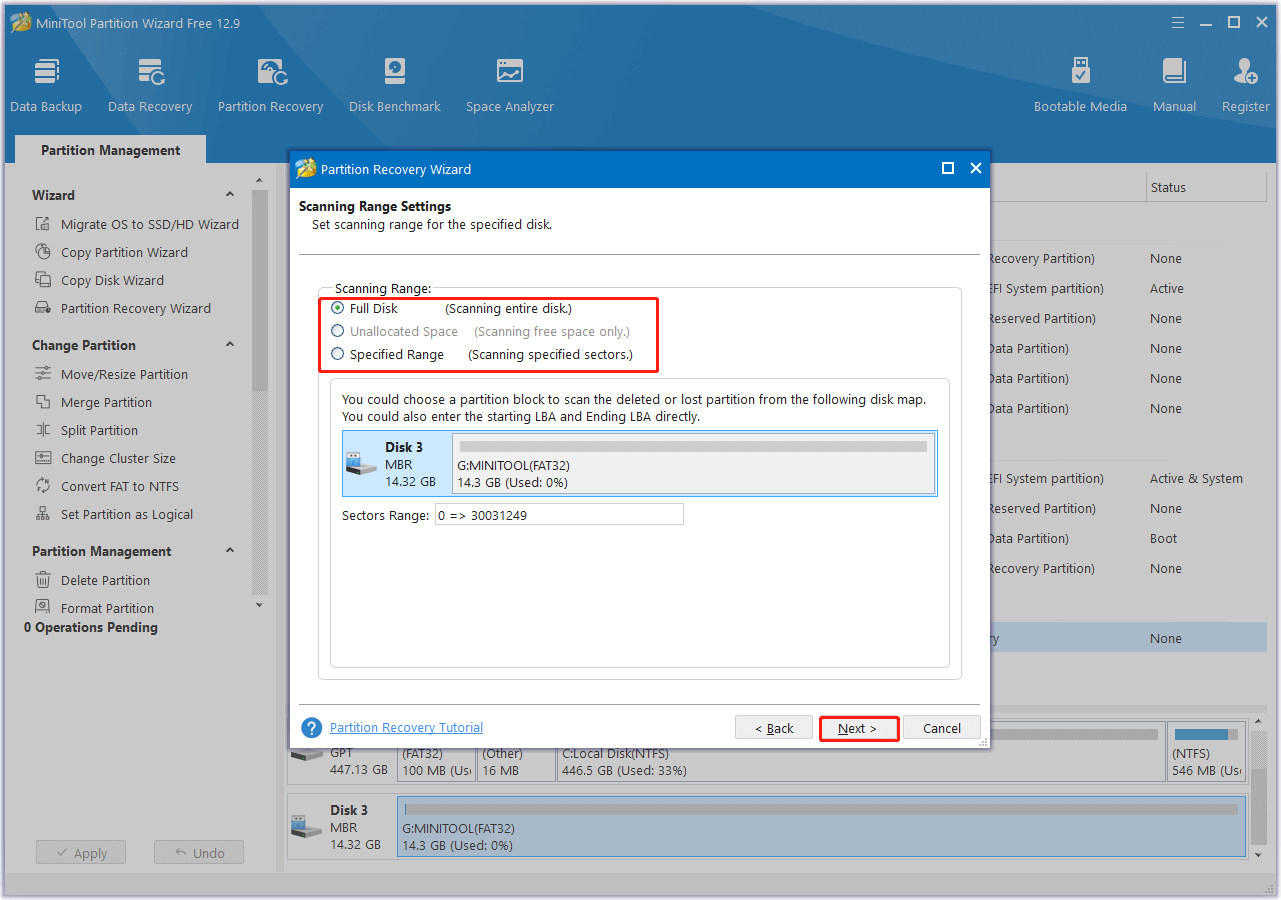Collapse the Wizard section
Viewport: 1281px width, 900px height.
[229, 193]
